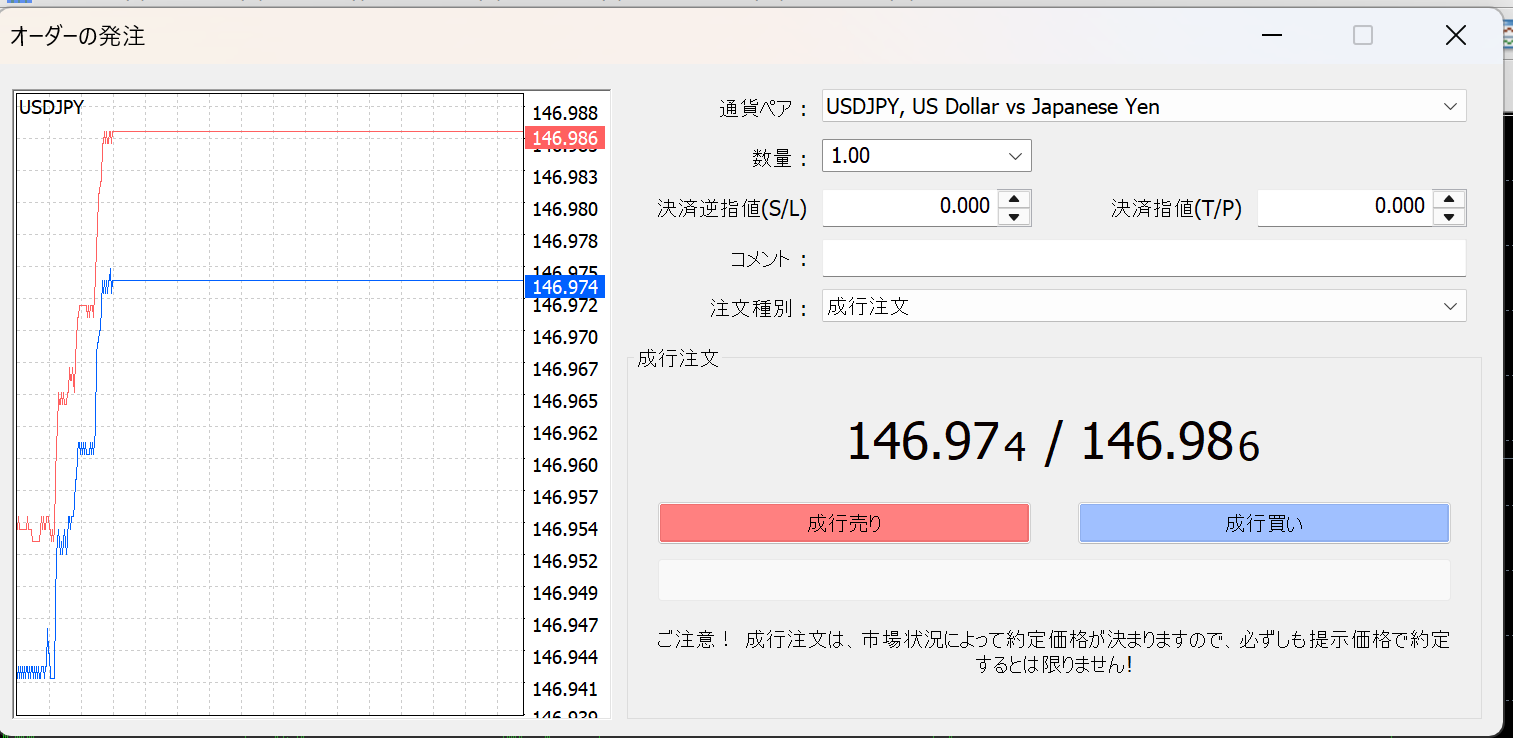
Task: Click the 成行買い buy button
Action: [x=1263, y=523]
